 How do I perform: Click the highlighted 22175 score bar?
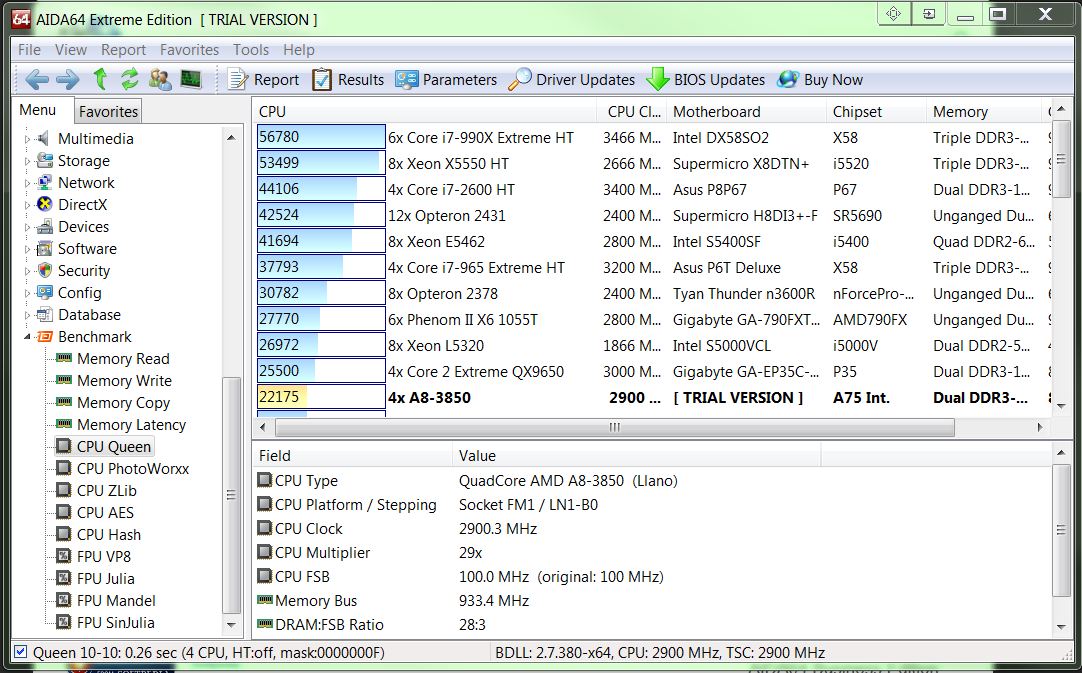(x=321, y=397)
